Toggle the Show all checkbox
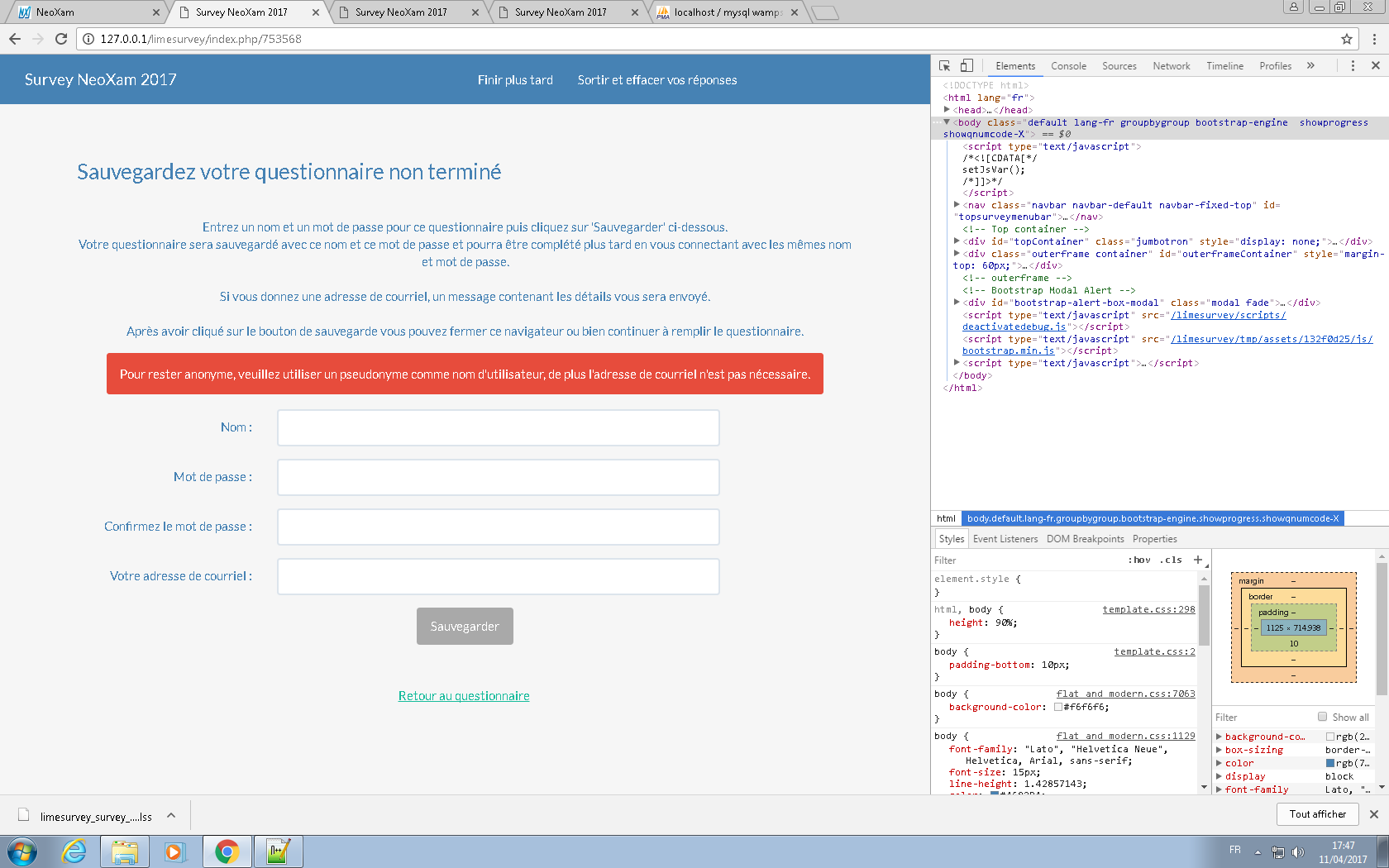The width and height of the screenshot is (1389, 868). point(1322,717)
